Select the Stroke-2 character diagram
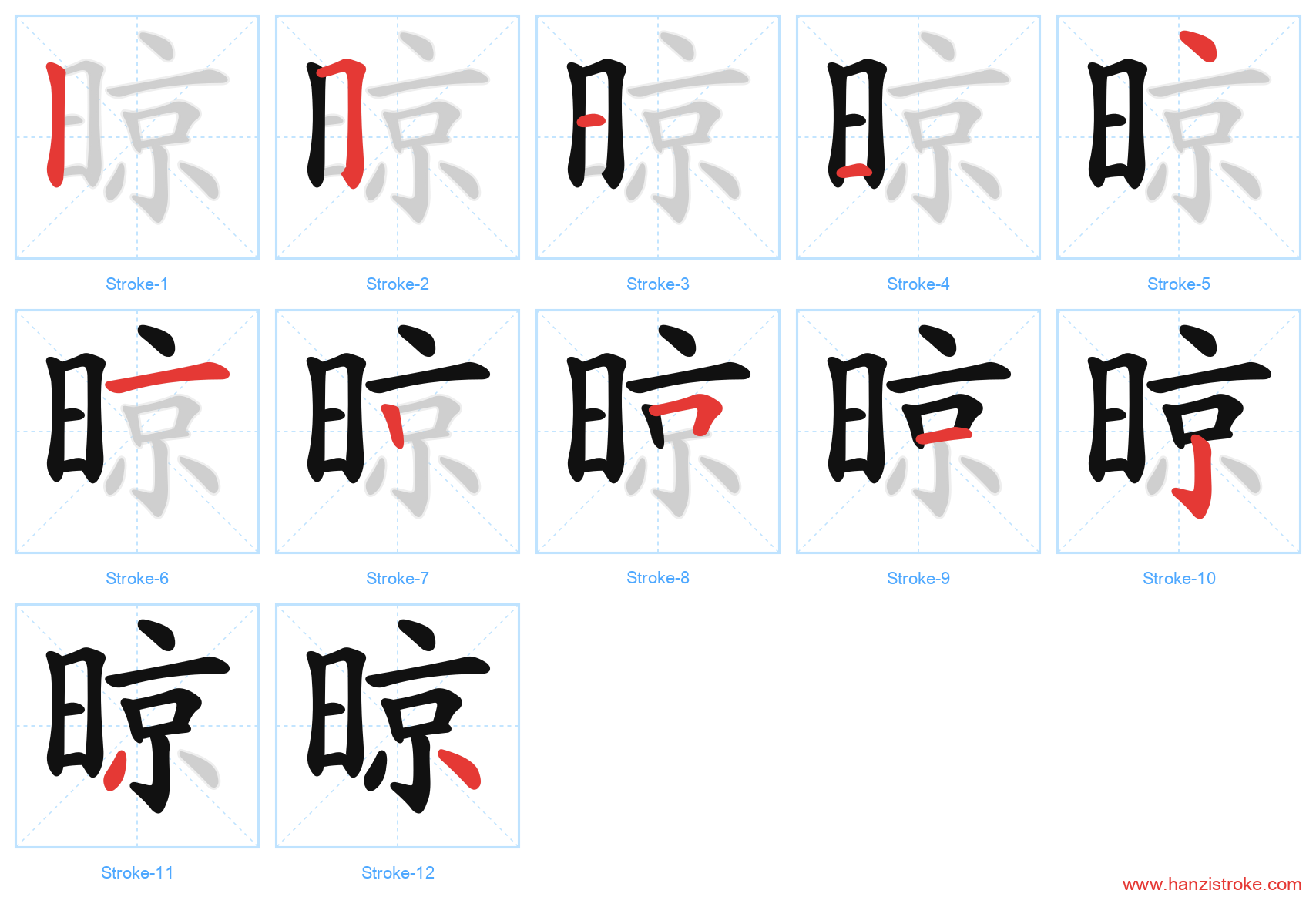 tap(398, 137)
